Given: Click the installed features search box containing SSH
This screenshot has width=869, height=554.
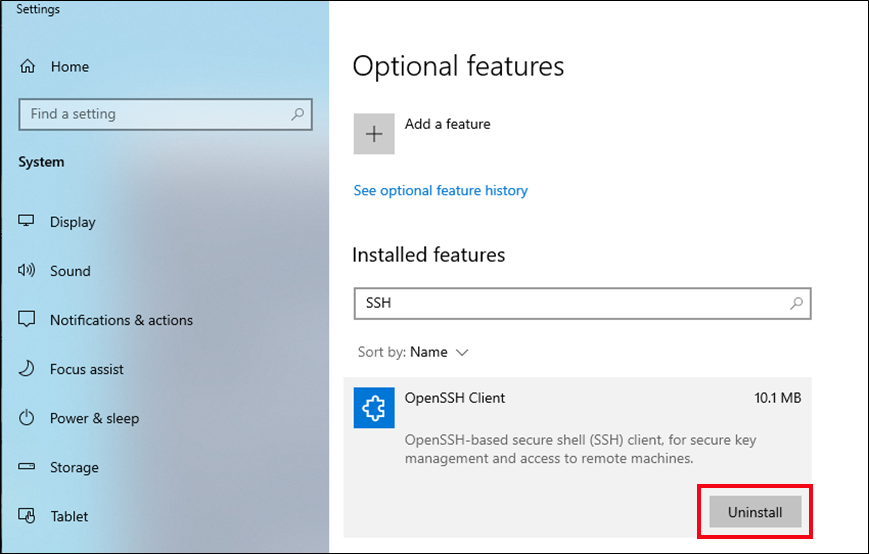Looking at the screenshot, I should click(582, 303).
